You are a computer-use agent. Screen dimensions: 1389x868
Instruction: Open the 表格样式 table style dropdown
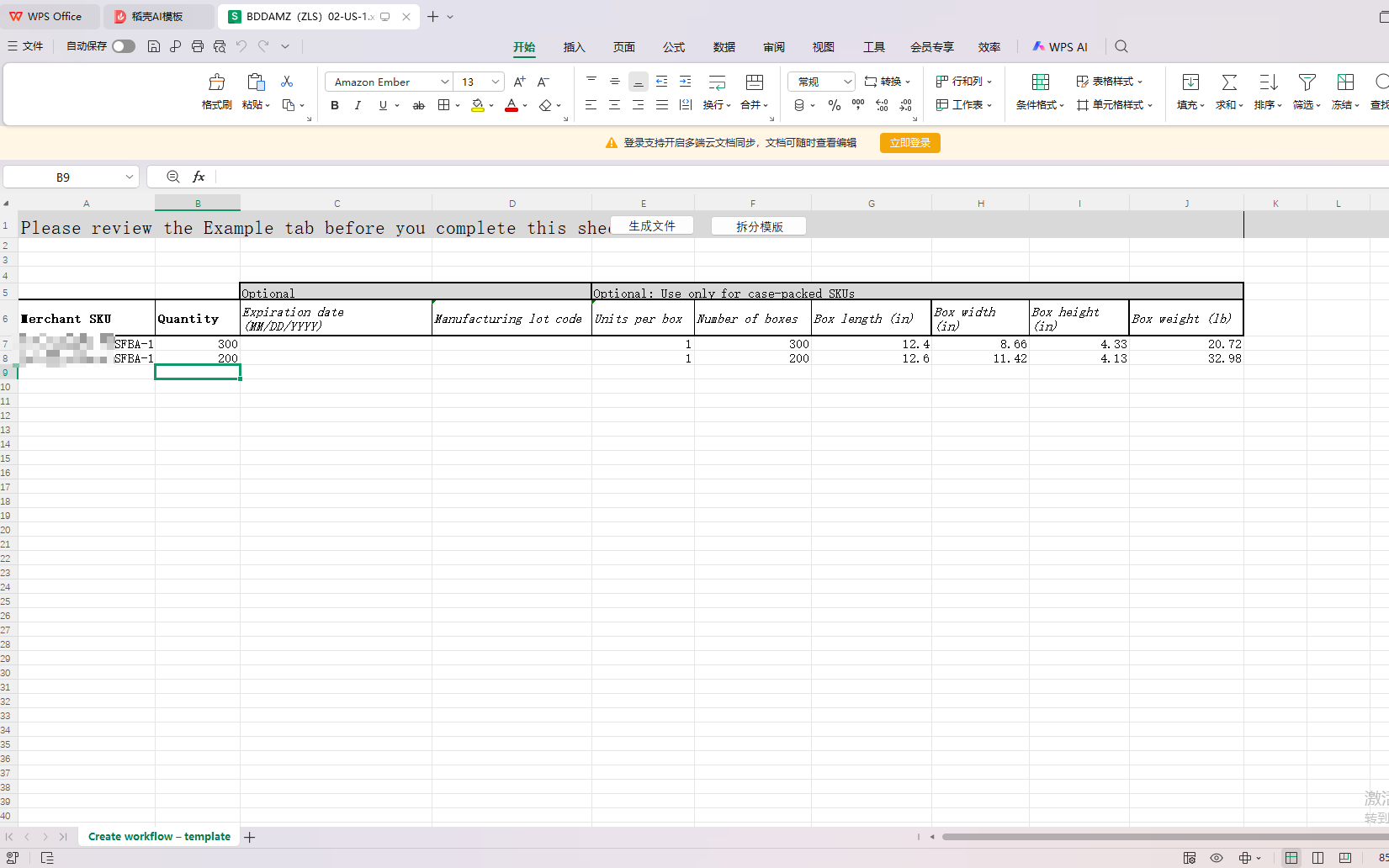point(1110,82)
